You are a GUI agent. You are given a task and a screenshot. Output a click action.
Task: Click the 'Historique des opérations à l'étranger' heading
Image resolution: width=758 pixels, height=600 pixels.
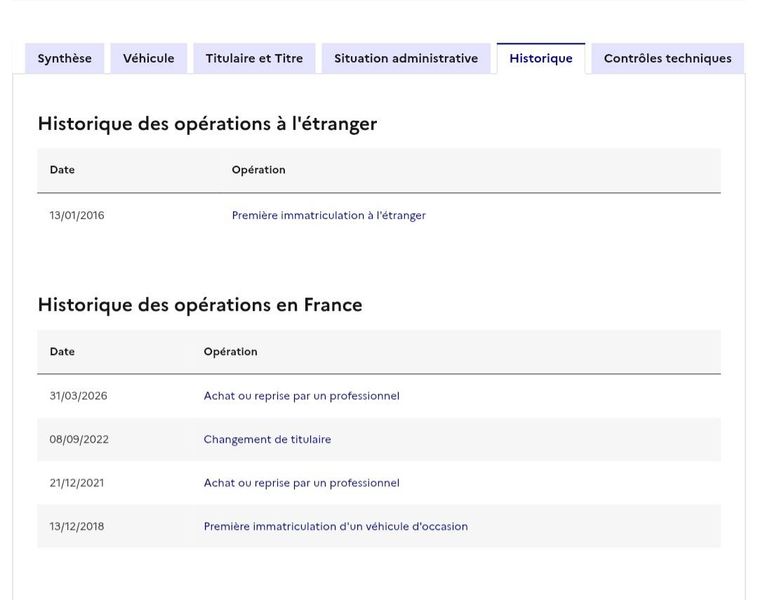pyautogui.click(x=207, y=124)
